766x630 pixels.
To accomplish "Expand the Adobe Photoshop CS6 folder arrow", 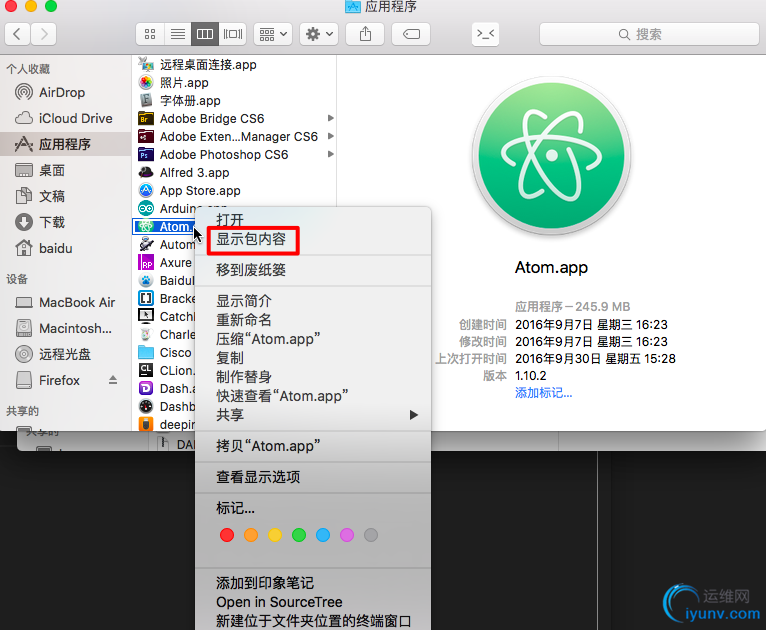I will 330,154.
